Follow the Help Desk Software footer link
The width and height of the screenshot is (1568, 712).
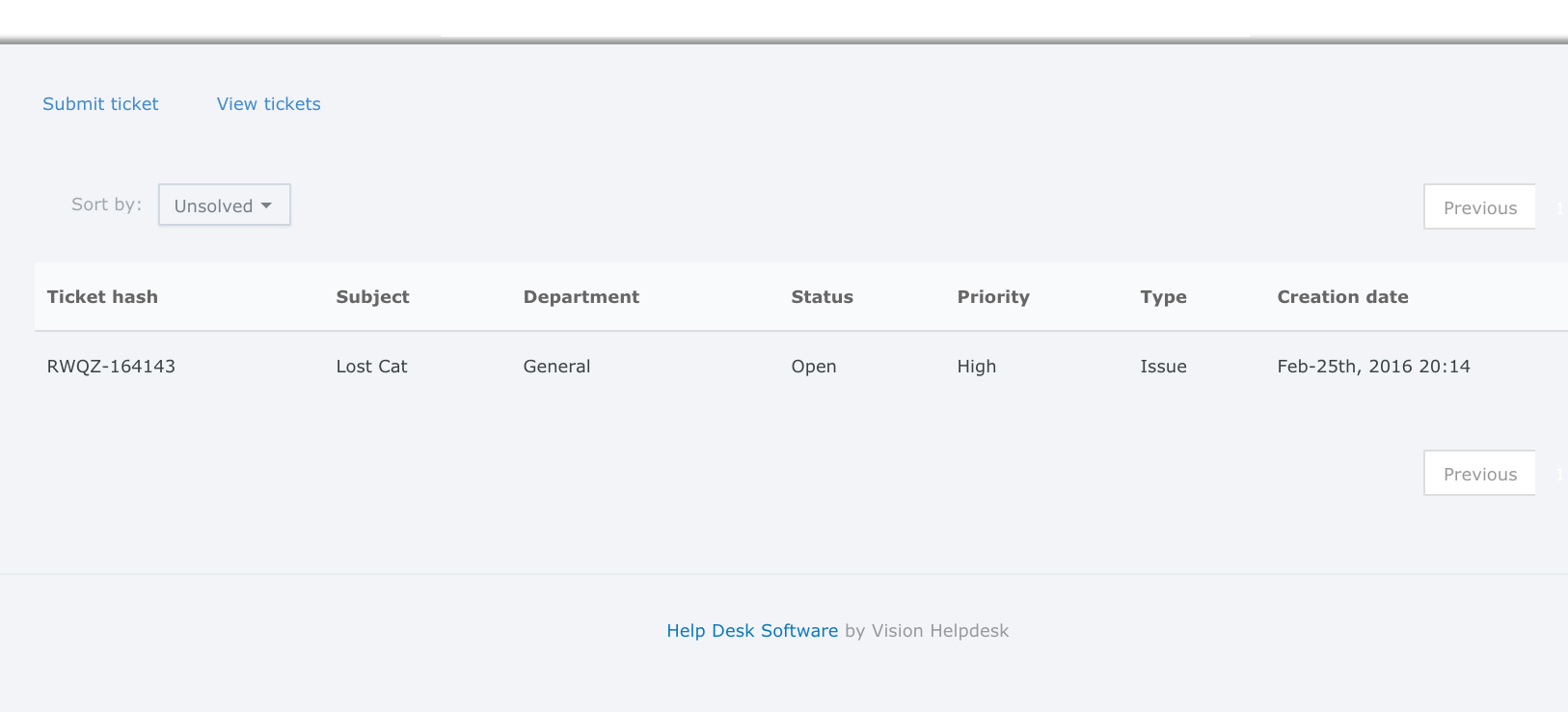coord(752,631)
